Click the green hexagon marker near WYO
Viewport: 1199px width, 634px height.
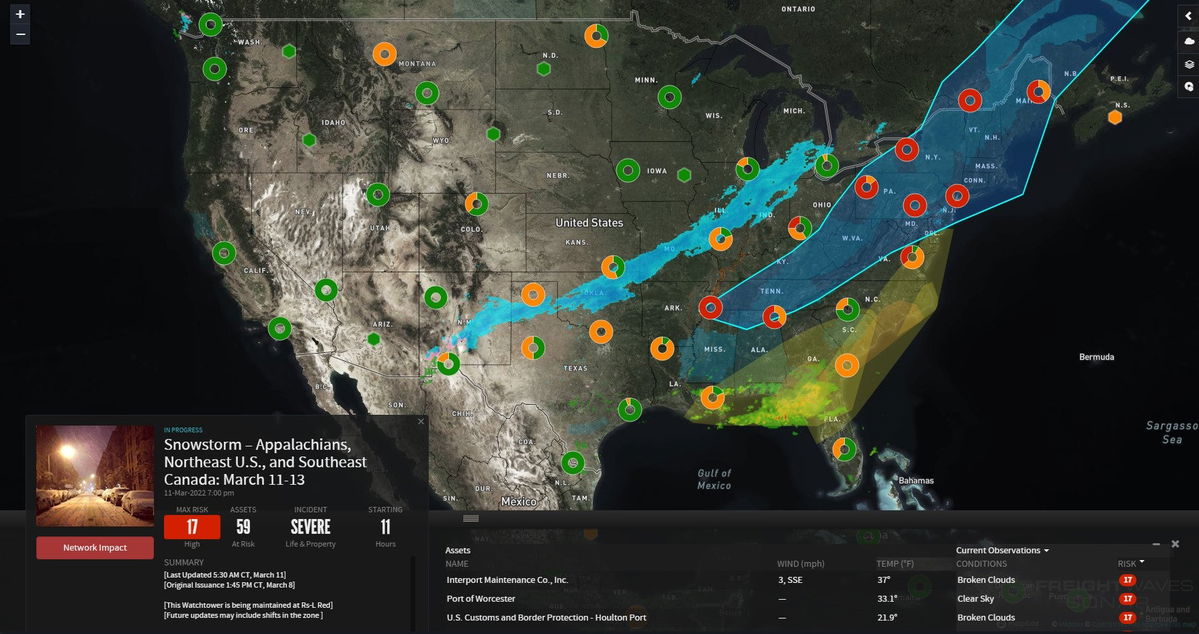(x=493, y=134)
